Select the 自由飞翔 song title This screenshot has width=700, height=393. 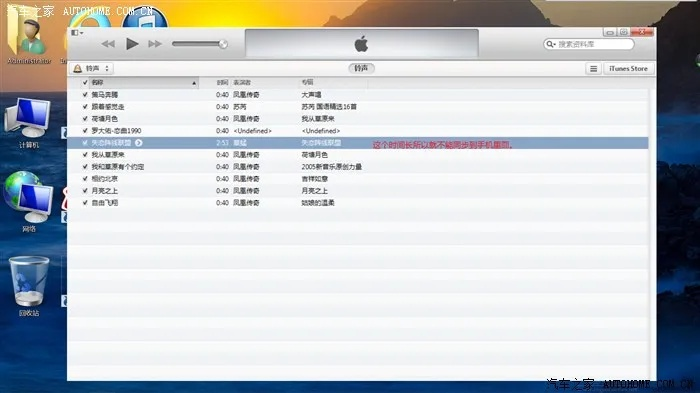[105, 203]
